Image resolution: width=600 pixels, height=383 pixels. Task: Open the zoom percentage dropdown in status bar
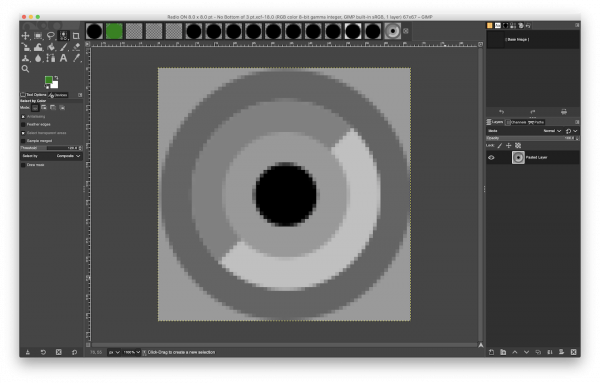click(131, 352)
